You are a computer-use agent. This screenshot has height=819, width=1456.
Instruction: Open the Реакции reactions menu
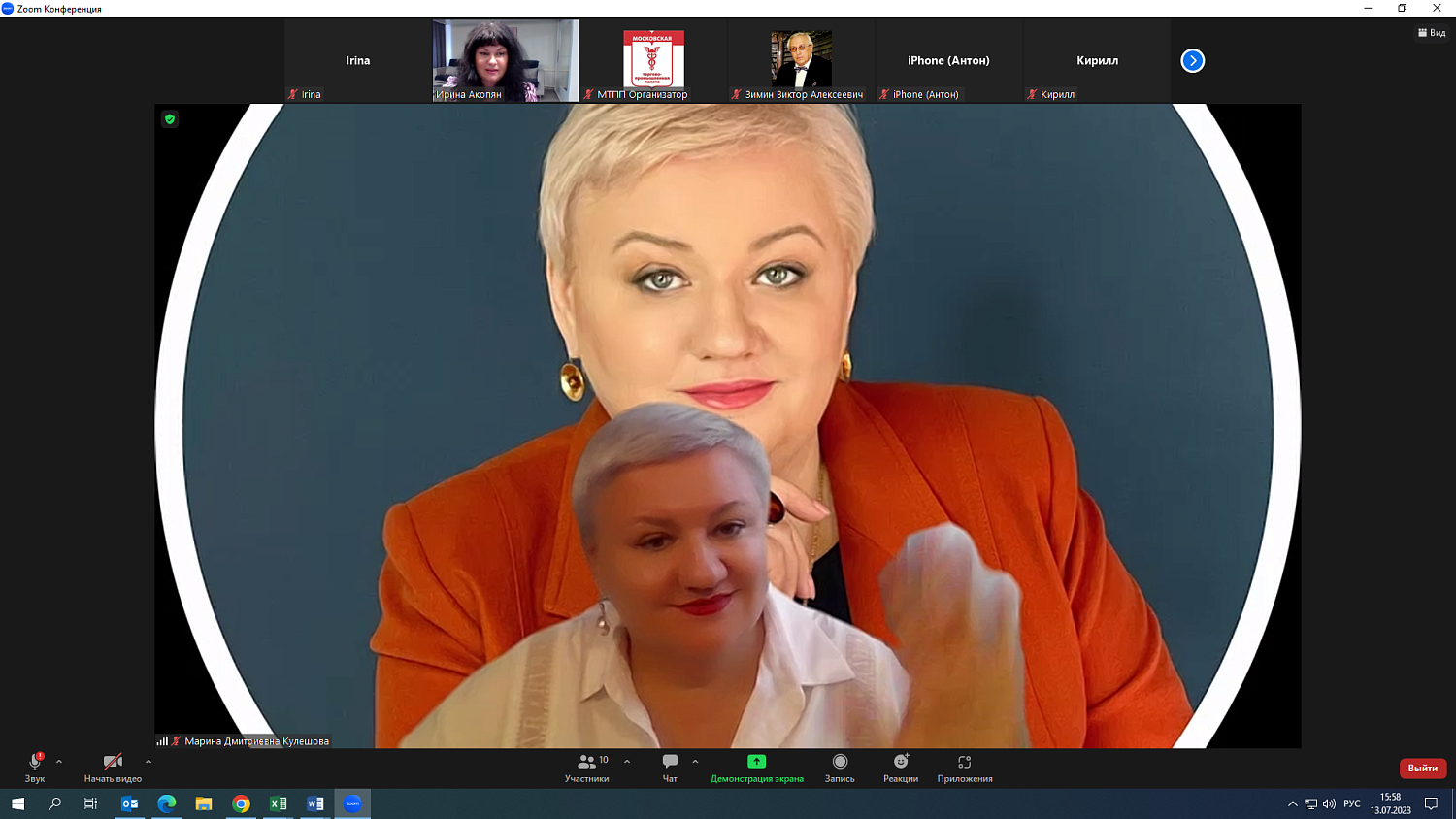pos(901,763)
